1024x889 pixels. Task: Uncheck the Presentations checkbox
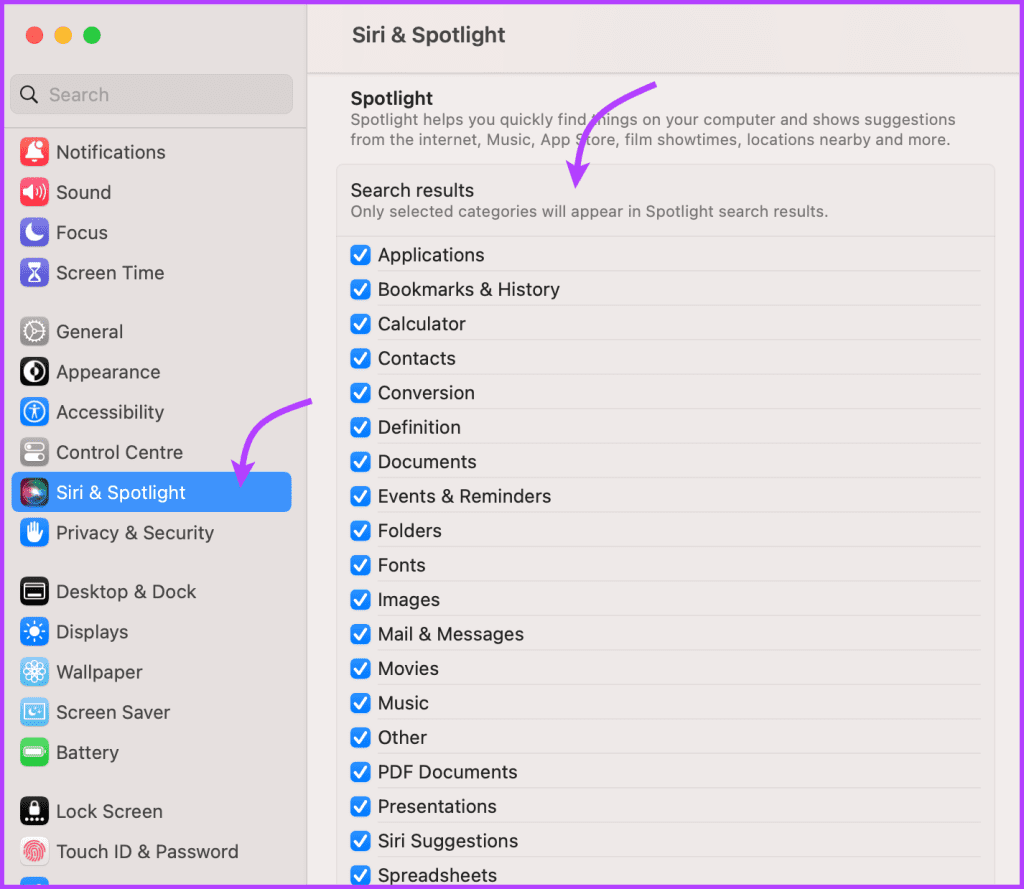tap(360, 807)
